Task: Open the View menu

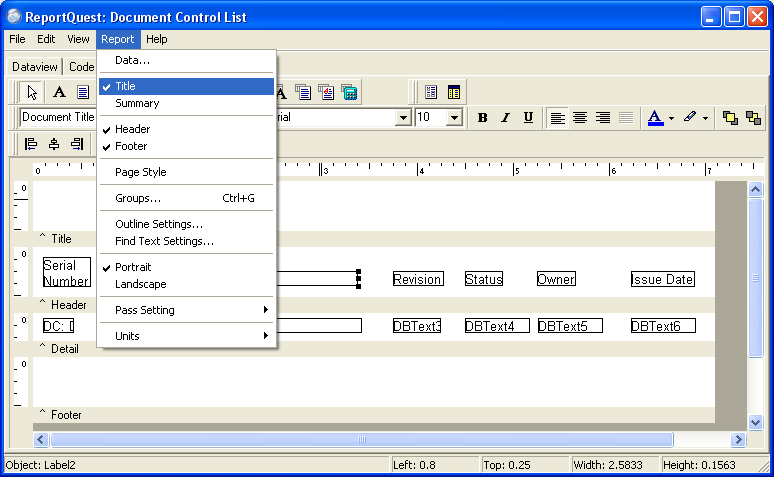Action: click(78, 39)
